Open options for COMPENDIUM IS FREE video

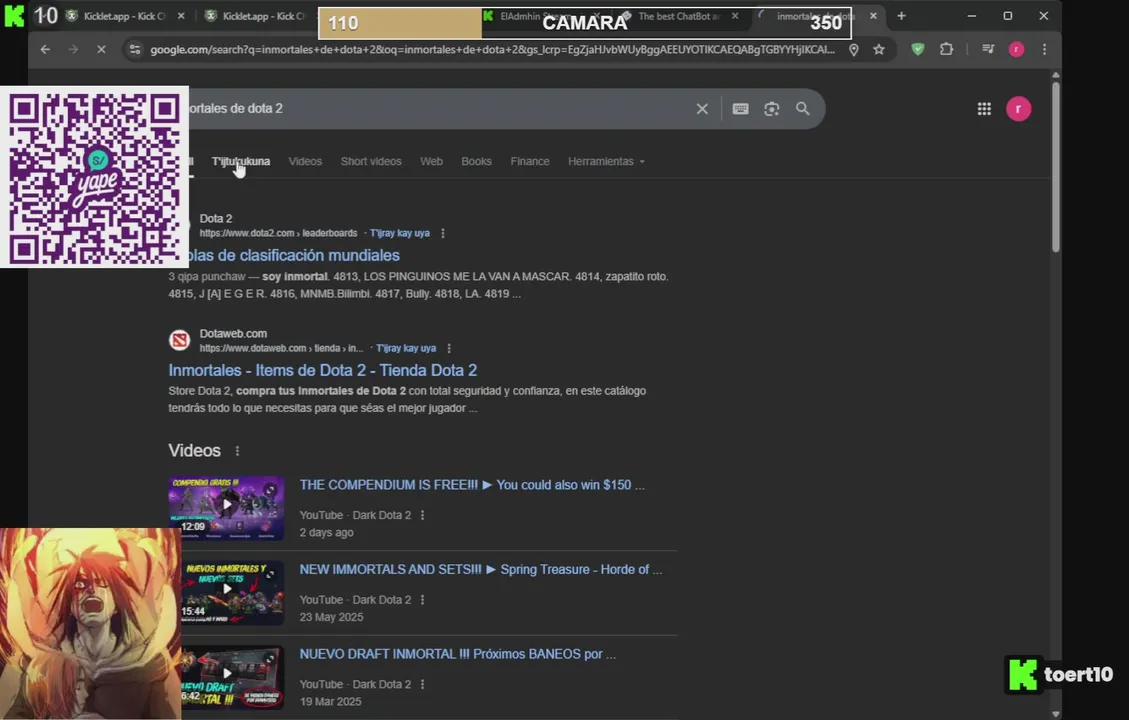[x=422, y=516]
